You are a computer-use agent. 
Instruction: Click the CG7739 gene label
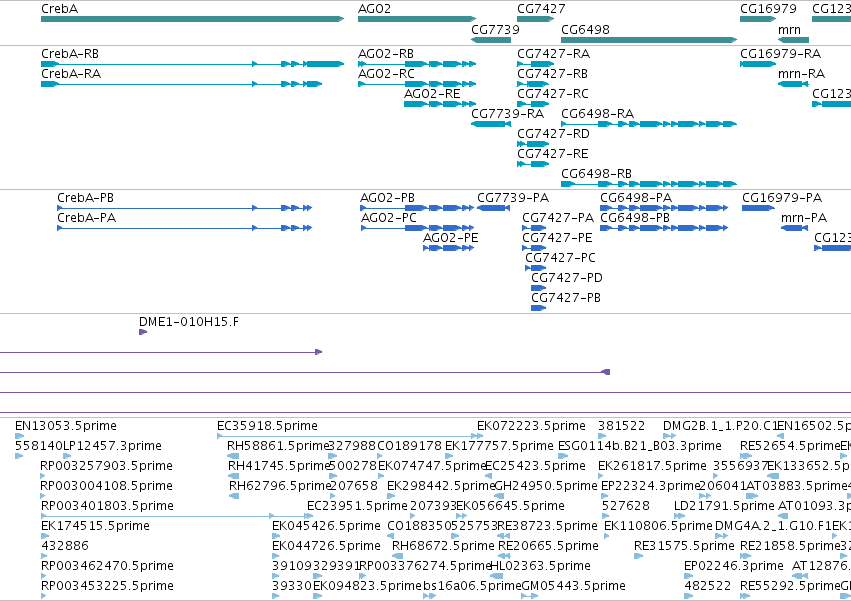click(495, 29)
